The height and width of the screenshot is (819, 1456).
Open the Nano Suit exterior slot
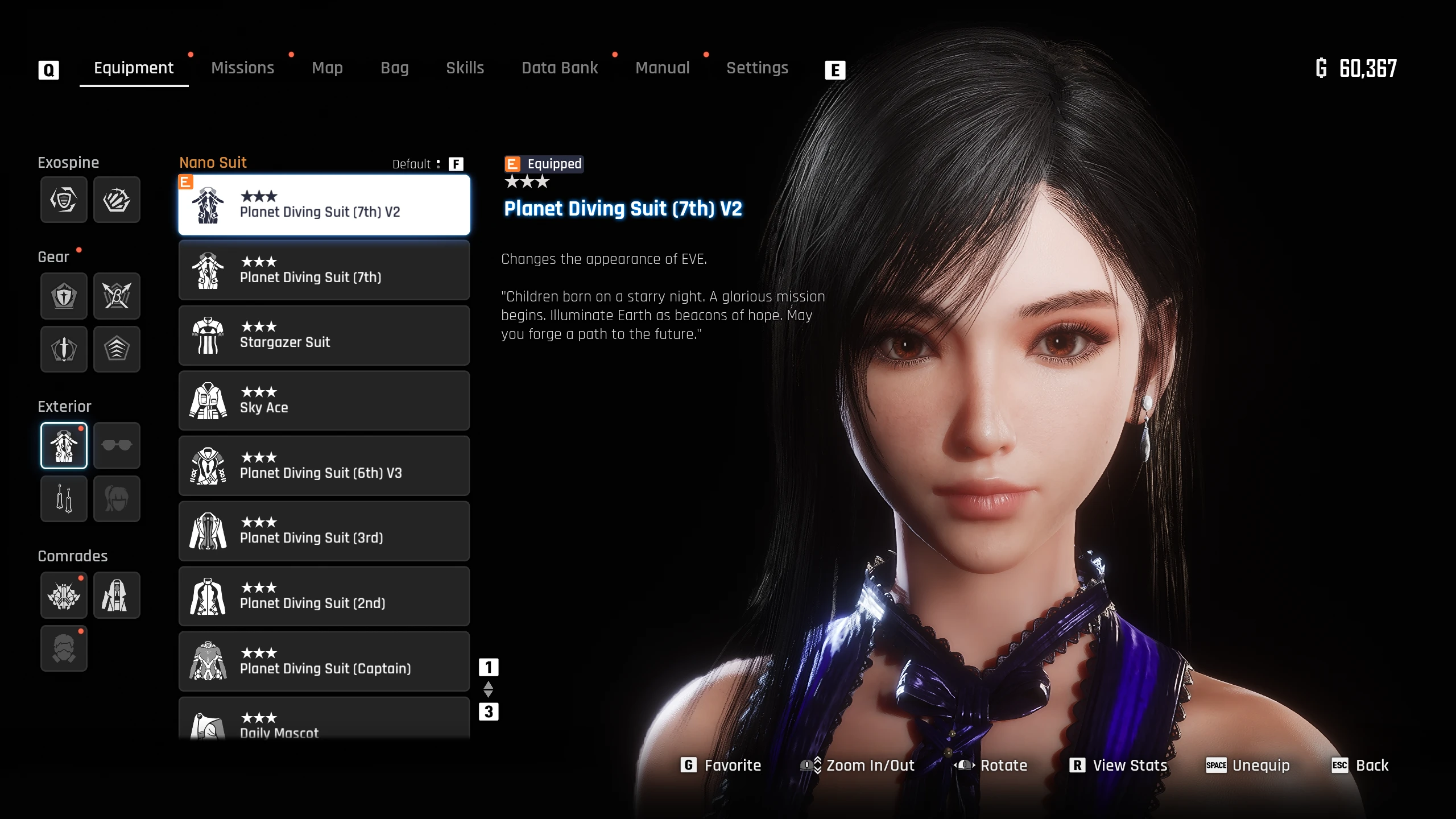pos(64,445)
